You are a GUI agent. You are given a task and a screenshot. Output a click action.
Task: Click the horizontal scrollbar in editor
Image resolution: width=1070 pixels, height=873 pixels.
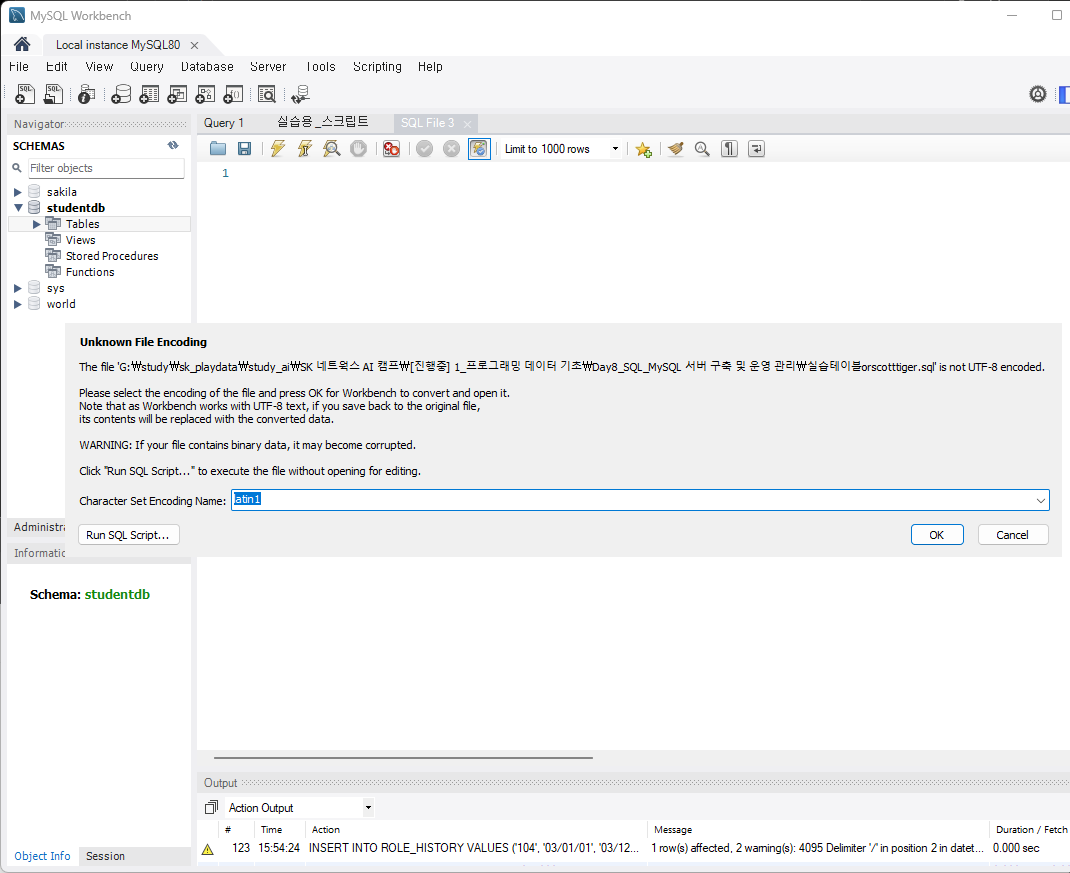(x=403, y=757)
